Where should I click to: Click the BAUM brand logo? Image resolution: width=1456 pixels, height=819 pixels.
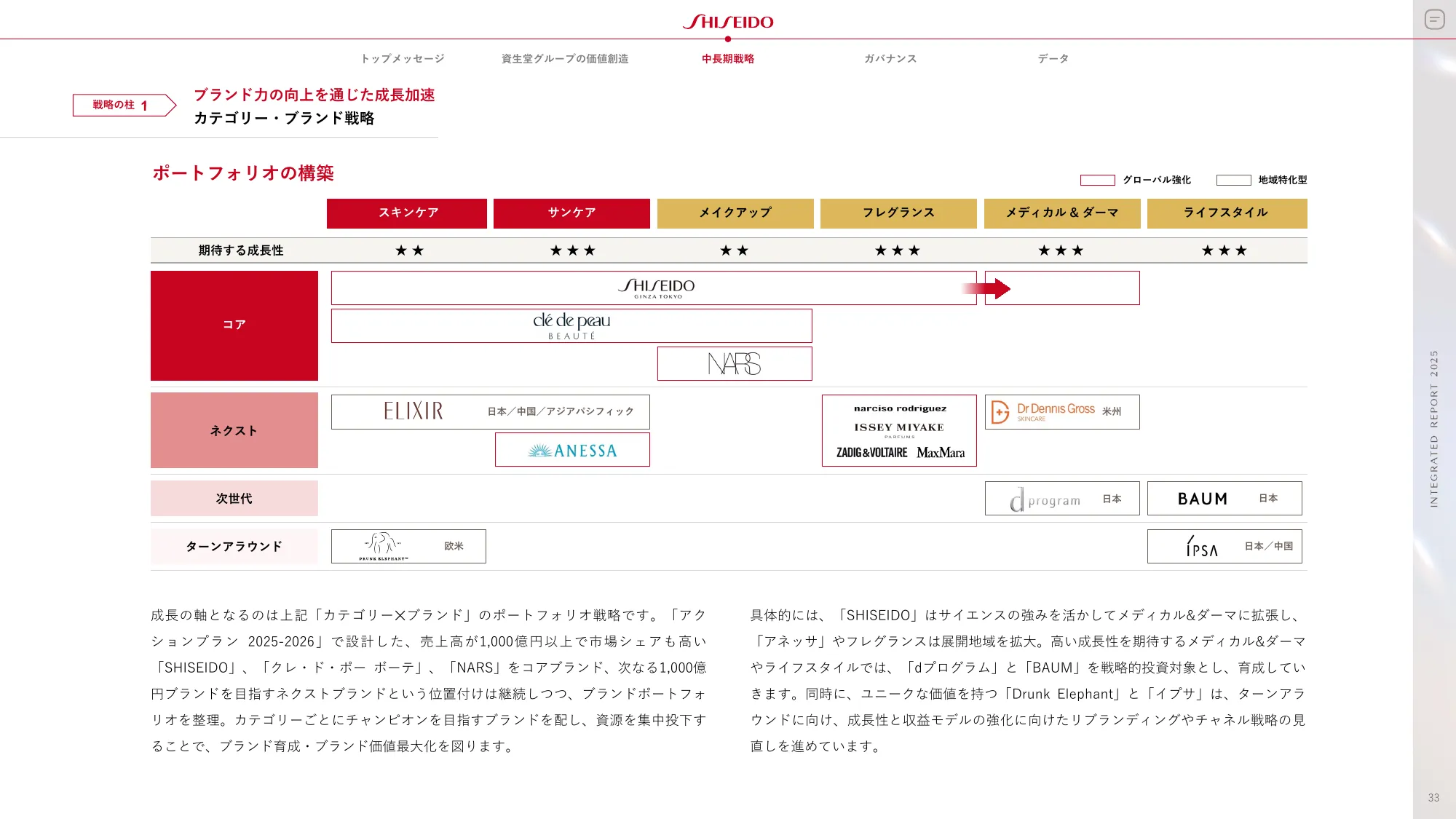pos(1203,499)
